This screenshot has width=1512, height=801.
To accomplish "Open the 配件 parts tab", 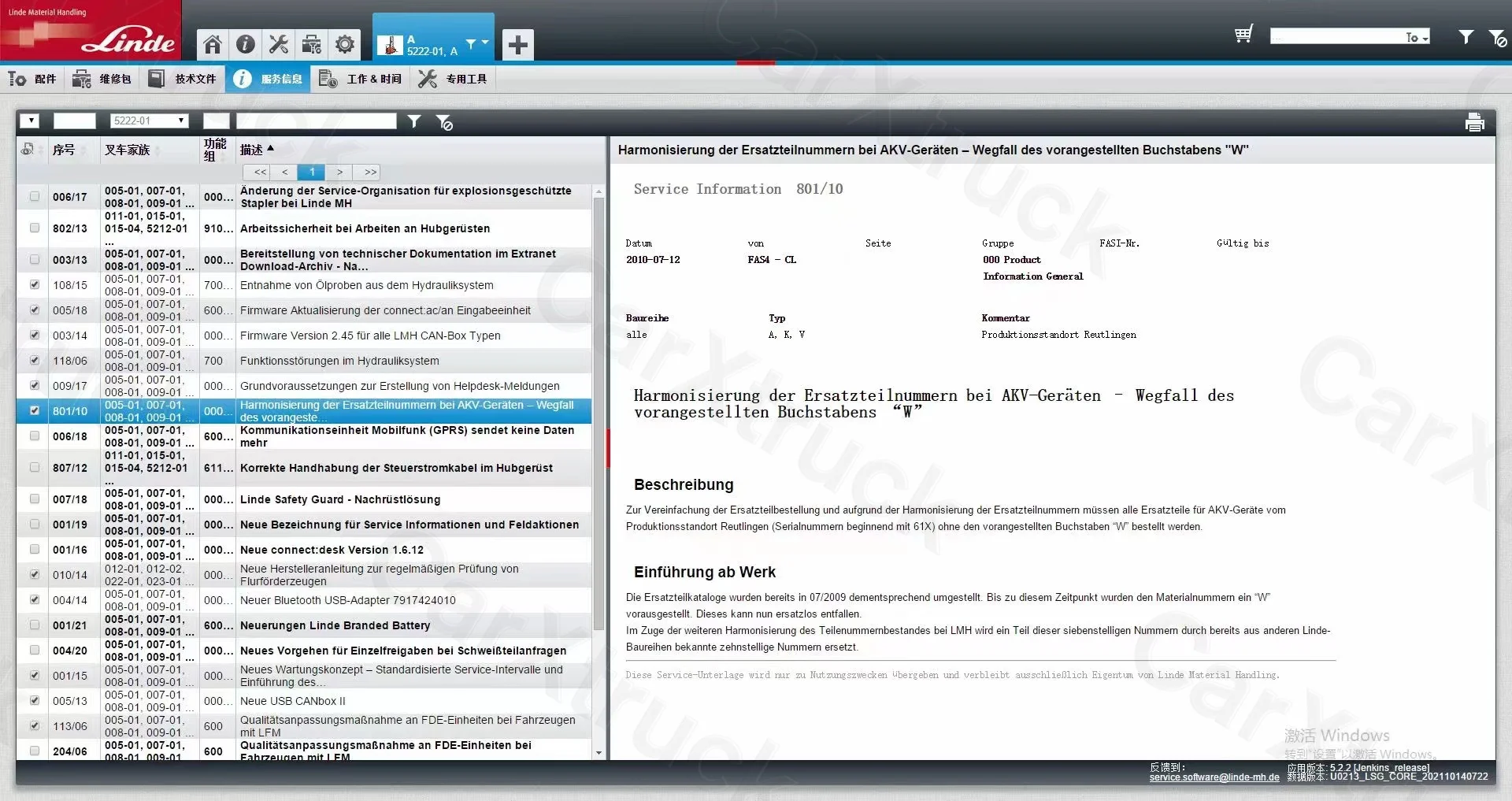I will [32, 79].
